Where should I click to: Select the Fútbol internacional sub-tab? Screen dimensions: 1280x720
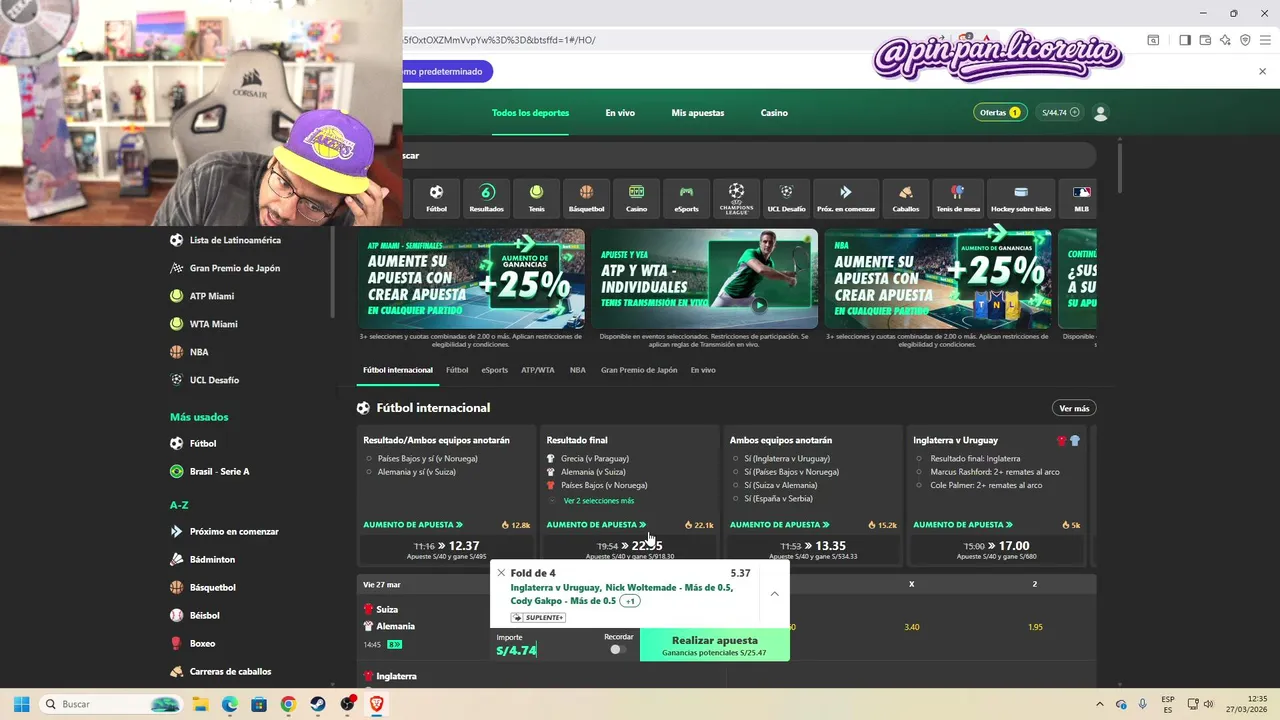pyautogui.click(x=398, y=370)
